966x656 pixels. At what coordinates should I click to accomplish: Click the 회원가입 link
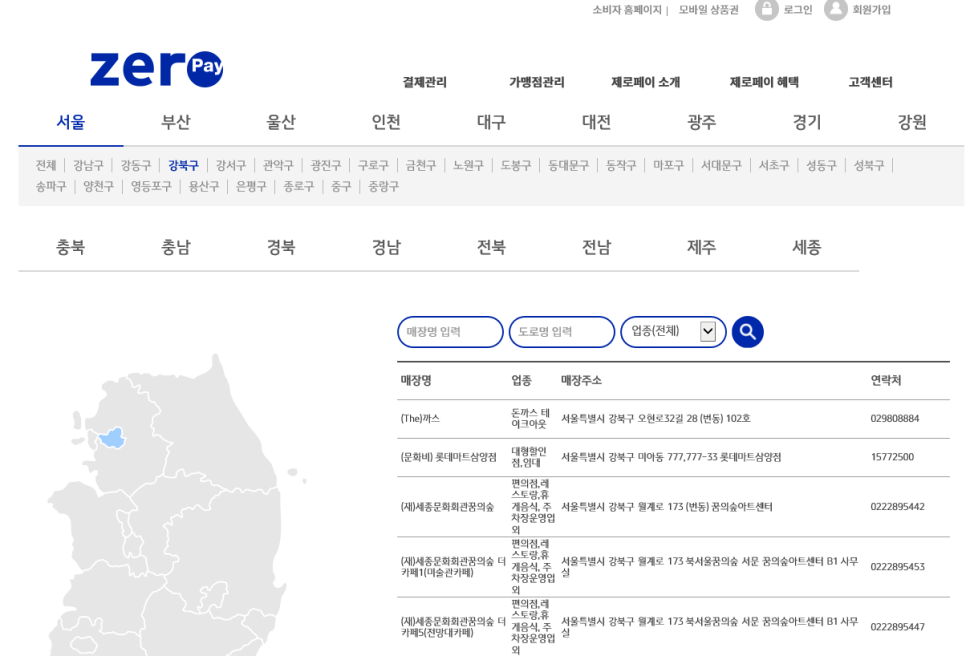(x=871, y=10)
